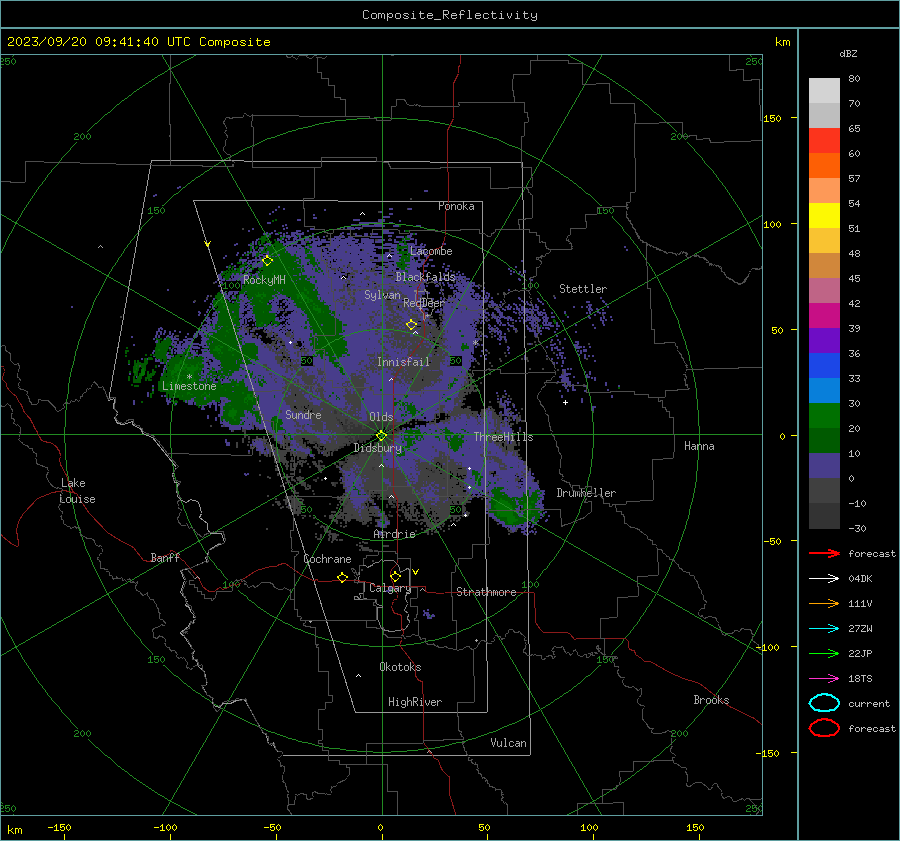This screenshot has width=900, height=841.
Task: Click the green 22JP arrow icon
Action: point(824,653)
